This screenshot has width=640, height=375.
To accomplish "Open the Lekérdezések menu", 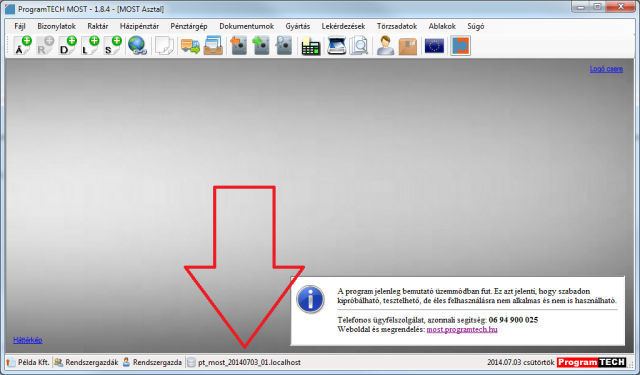I will click(x=343, y=26).
